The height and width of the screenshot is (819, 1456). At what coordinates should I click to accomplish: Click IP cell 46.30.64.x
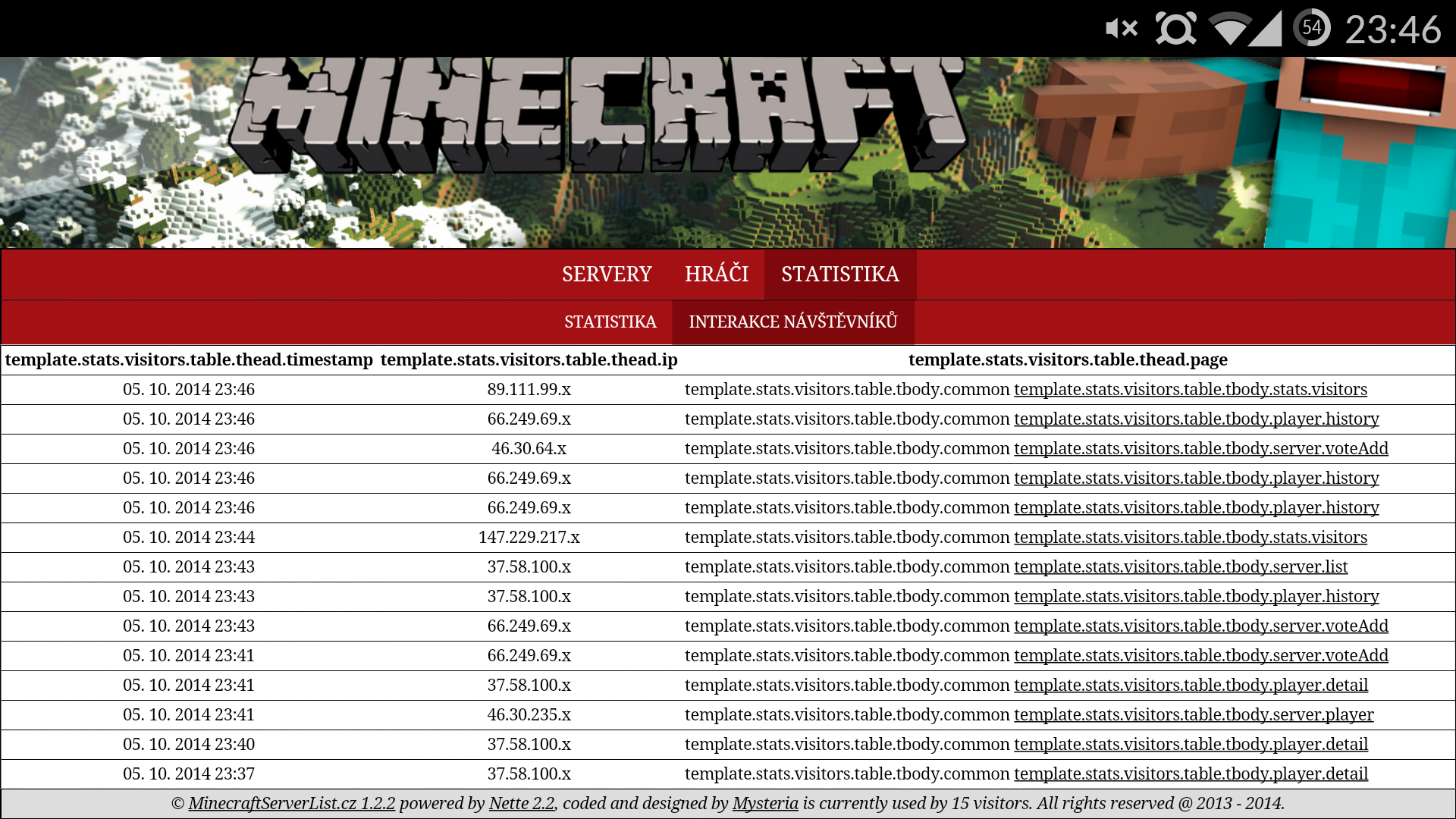(529, 448)
